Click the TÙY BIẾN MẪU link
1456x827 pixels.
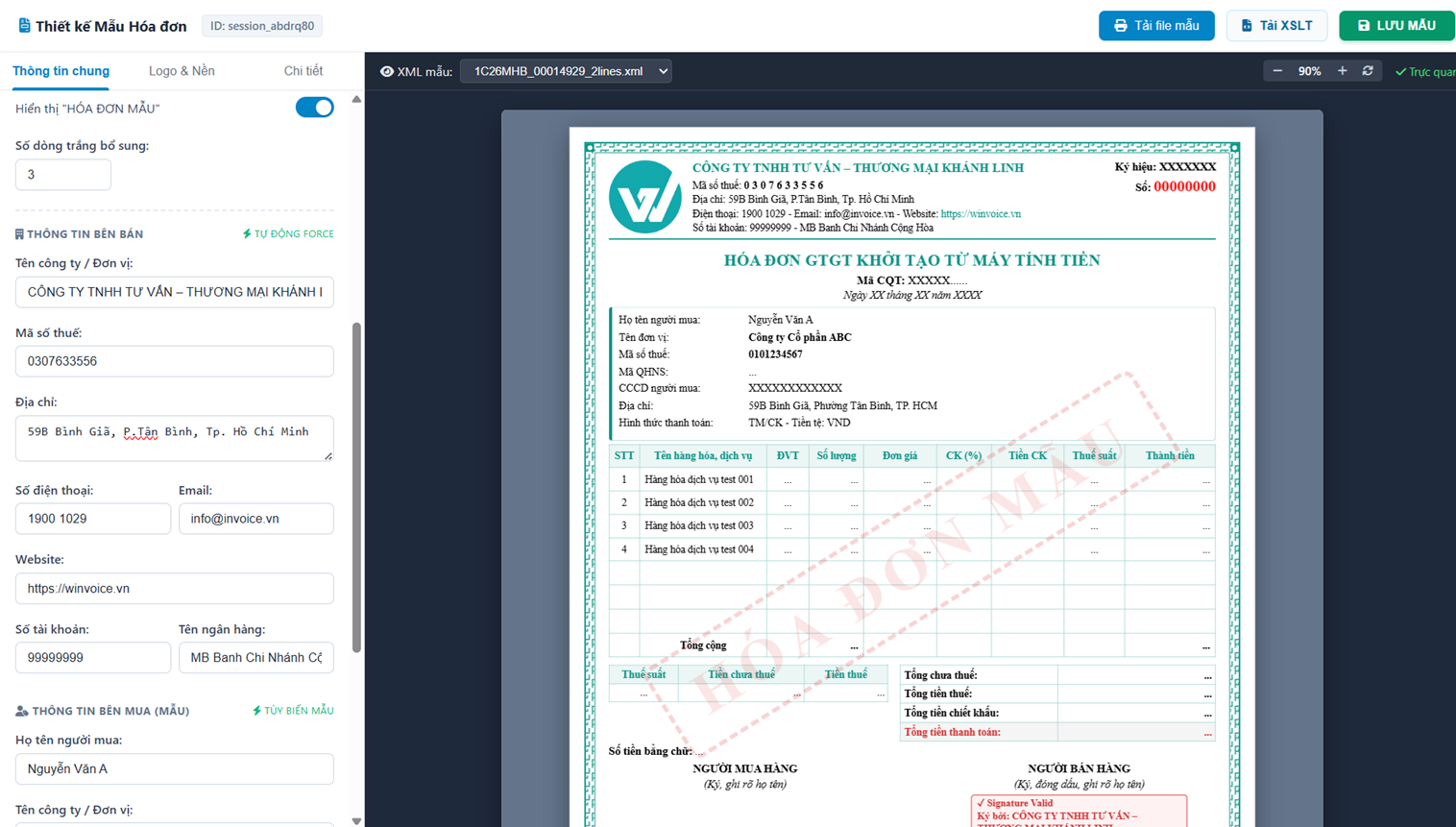(293, 711)
